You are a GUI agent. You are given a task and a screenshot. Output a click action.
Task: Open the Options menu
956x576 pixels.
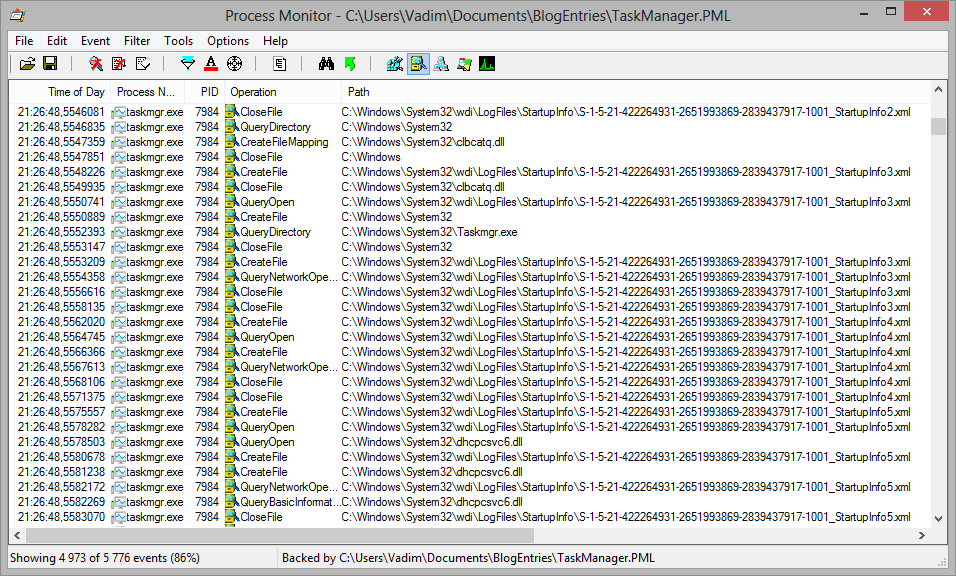tap(228, 41)
